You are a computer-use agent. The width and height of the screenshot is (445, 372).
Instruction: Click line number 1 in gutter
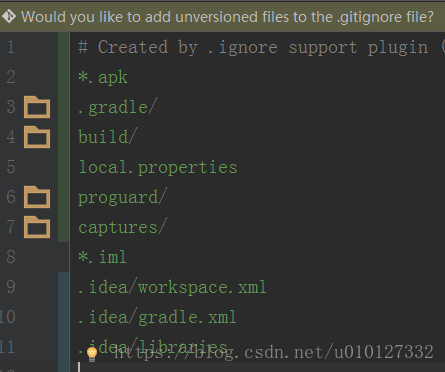tap(11, 47)
